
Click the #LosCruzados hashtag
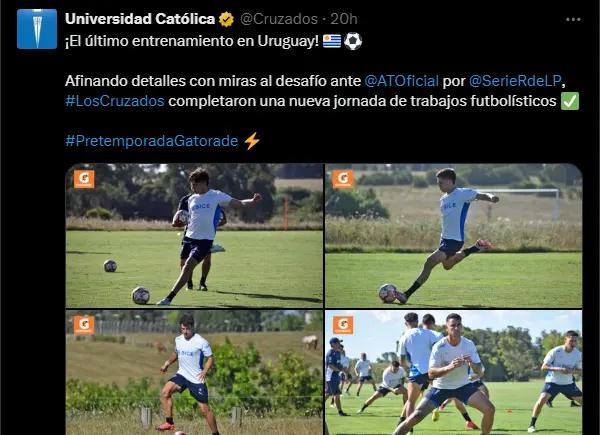(115, 101)
